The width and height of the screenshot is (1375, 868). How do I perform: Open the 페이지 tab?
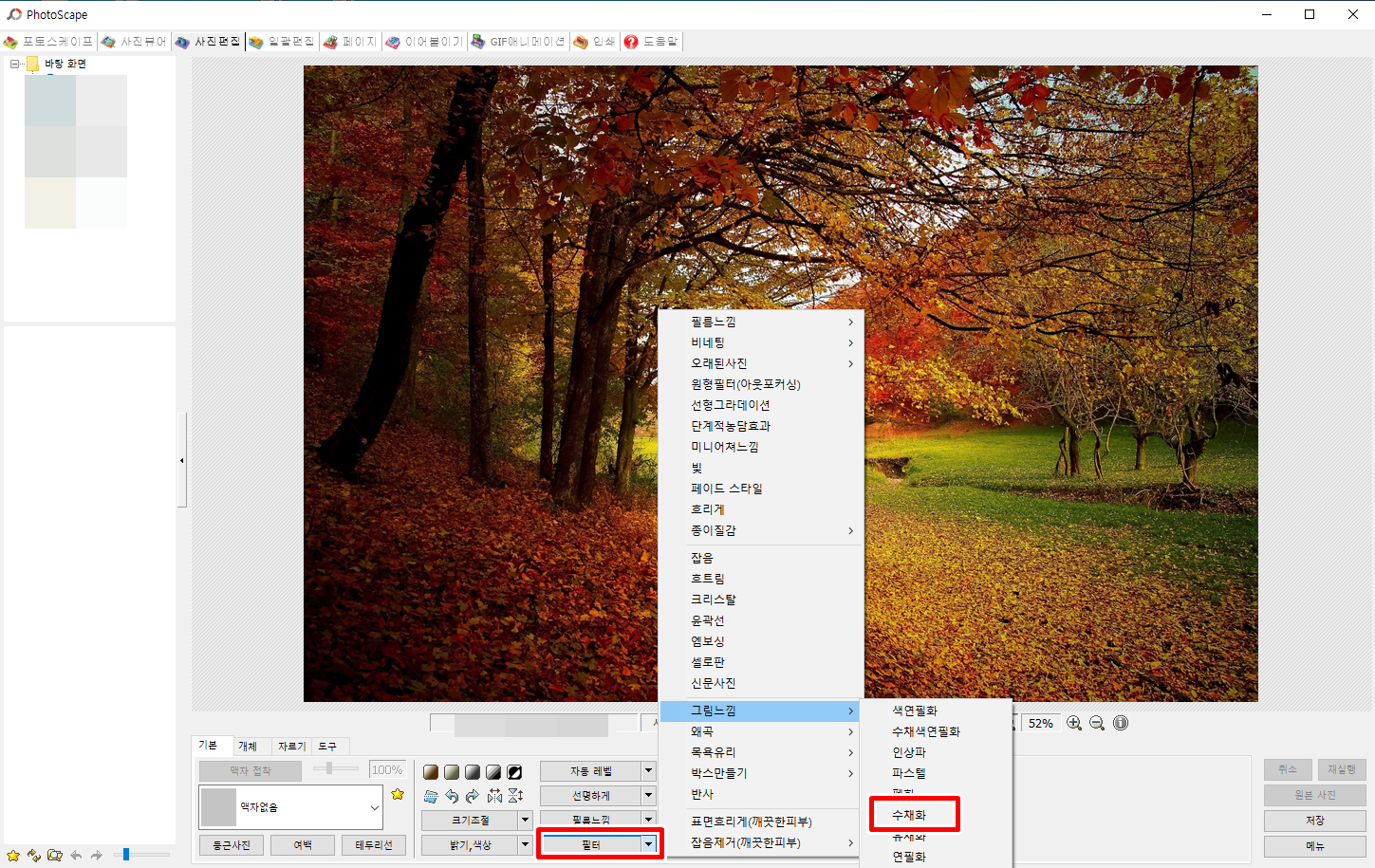[x=350, y=42]
